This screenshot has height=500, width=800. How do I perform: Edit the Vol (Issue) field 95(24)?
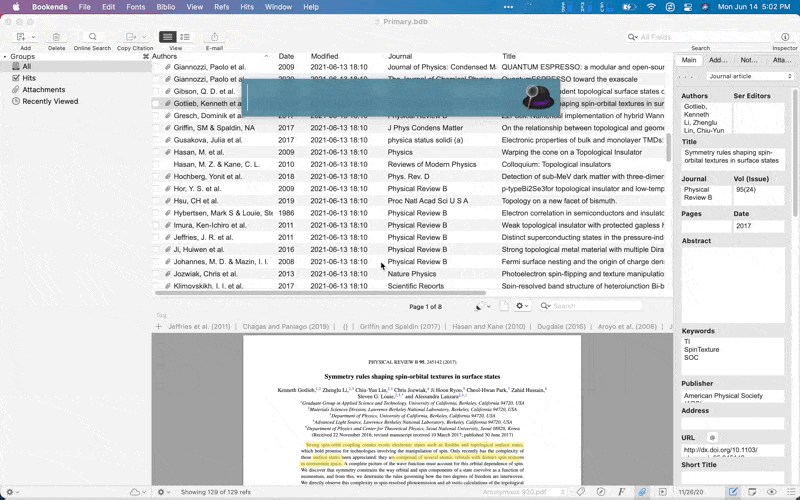point(759,194)
